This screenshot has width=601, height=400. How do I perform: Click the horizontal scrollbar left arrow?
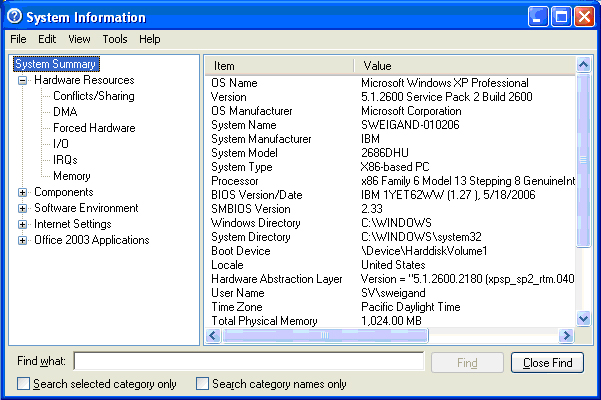click(x=213, y=336)
